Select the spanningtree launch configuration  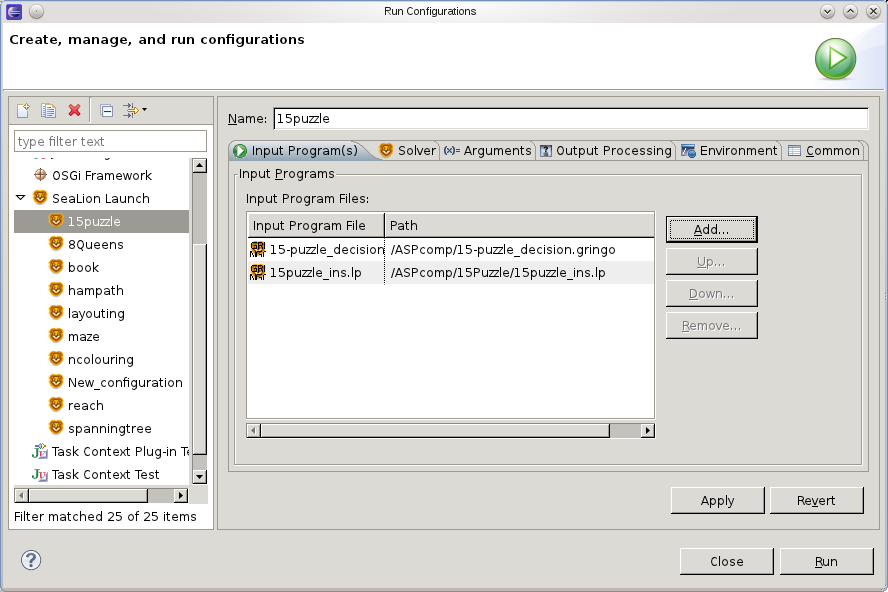[109, 428]
